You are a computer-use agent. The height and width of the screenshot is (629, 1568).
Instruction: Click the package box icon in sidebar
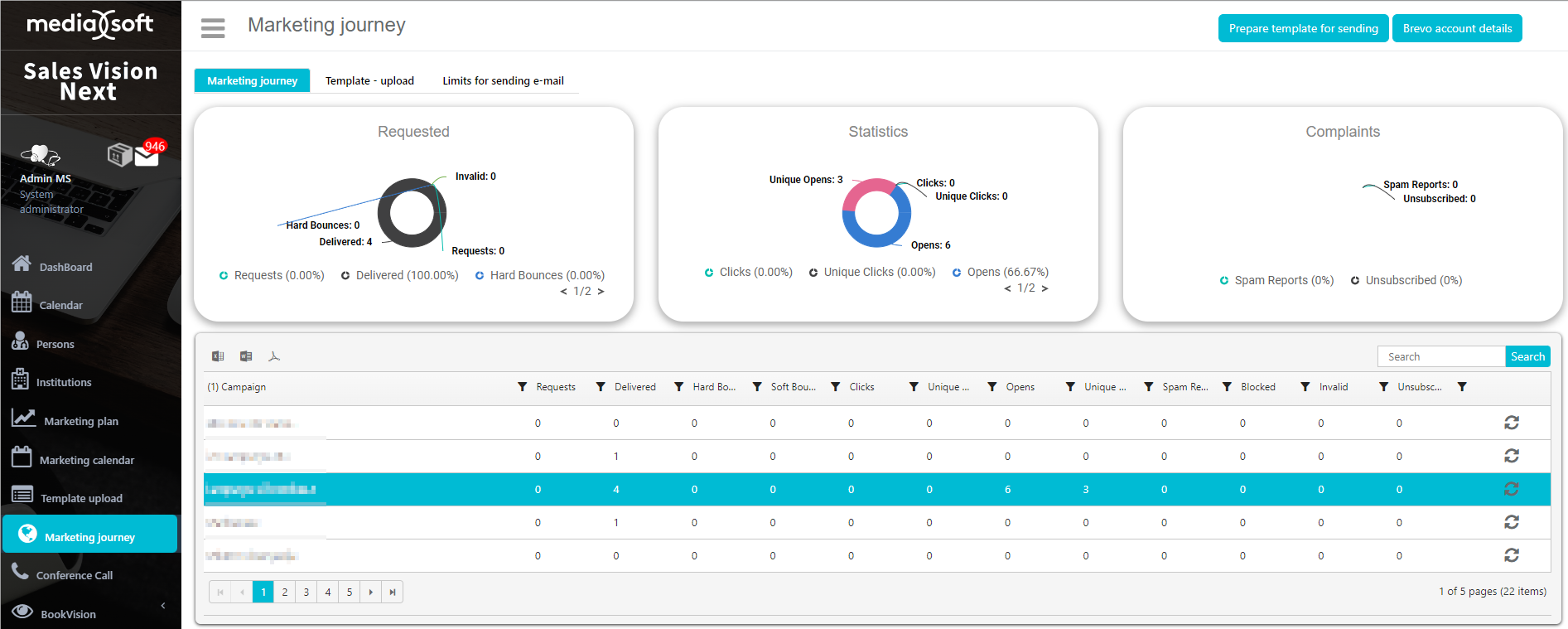pyautogui.click(x=119, y=154)
